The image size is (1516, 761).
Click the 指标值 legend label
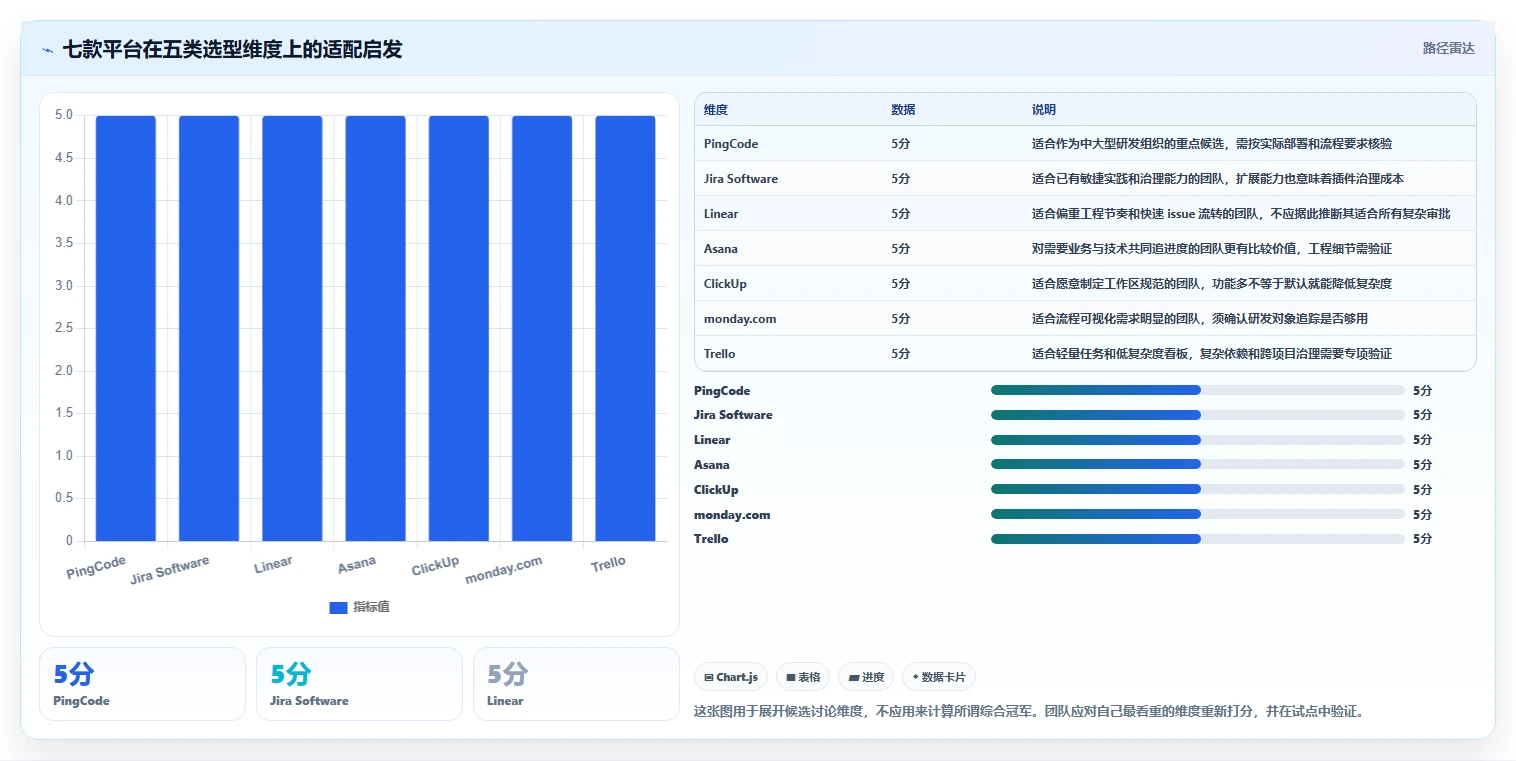(x=371, y=607)
